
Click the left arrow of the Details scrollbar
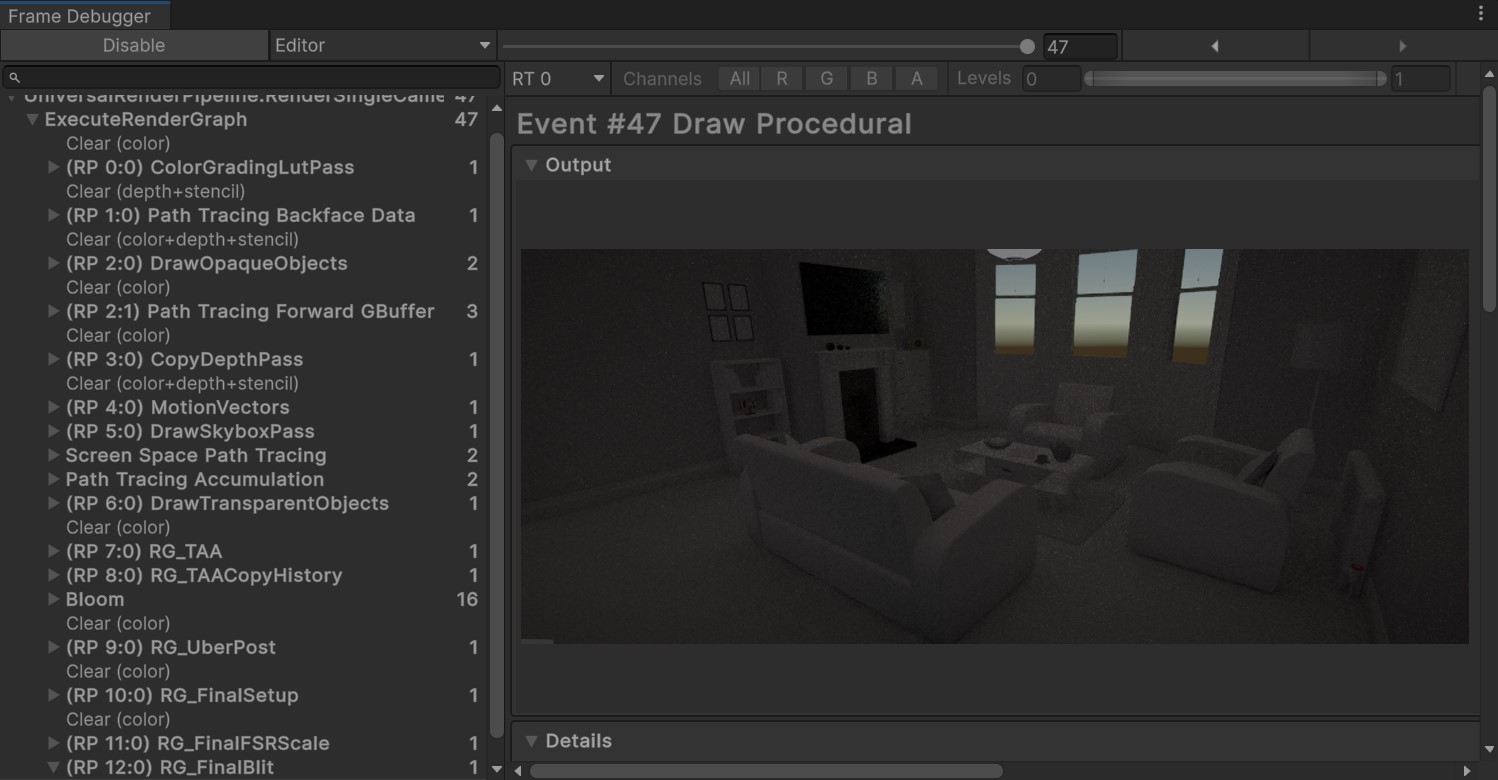pos(519,771)
